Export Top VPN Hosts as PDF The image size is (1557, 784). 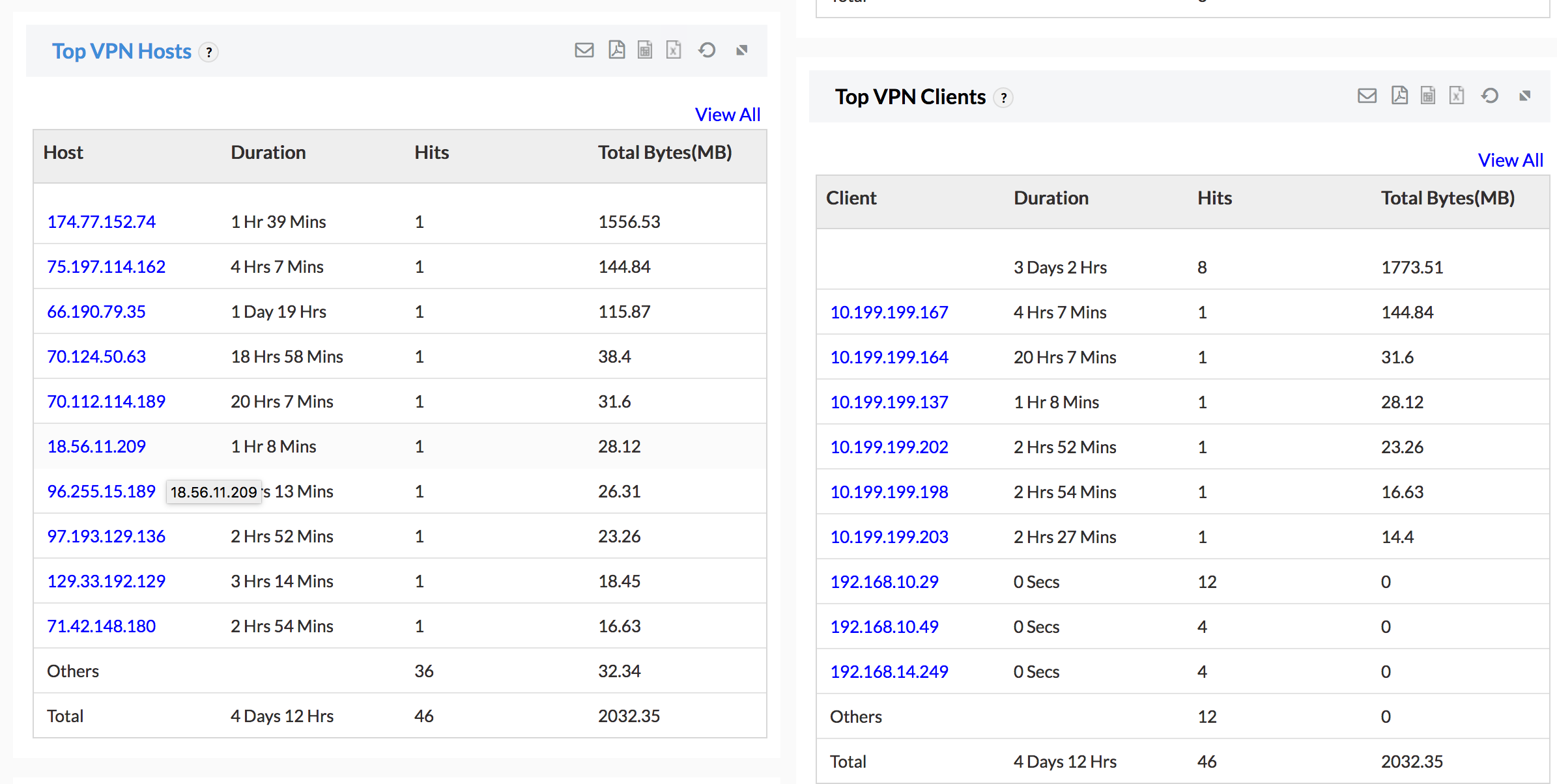tap(616, 50)
